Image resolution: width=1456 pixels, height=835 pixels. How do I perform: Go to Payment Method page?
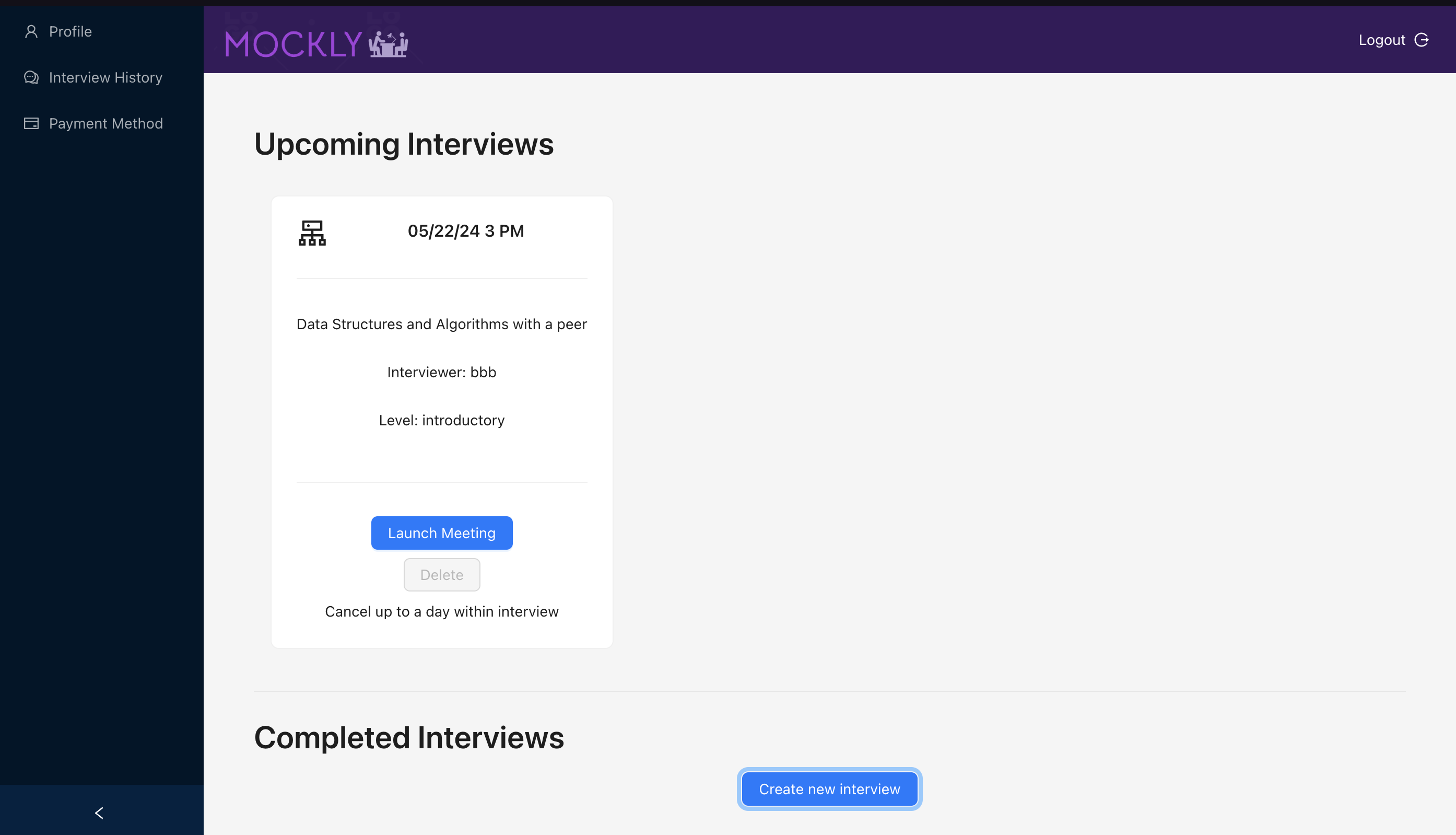coord(101,123)
